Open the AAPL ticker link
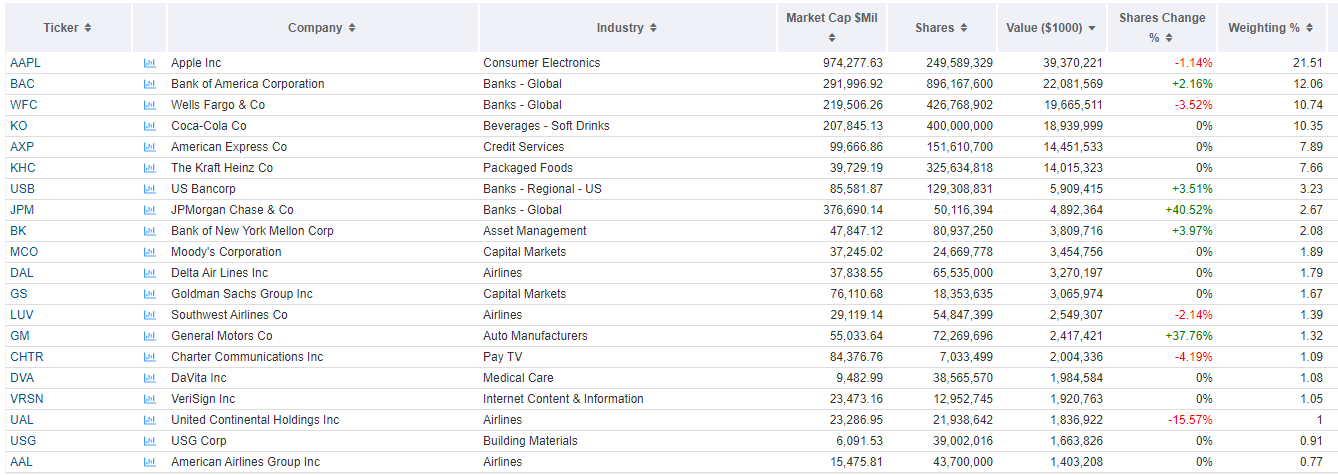1338x475 pixels. click(25, 63)
